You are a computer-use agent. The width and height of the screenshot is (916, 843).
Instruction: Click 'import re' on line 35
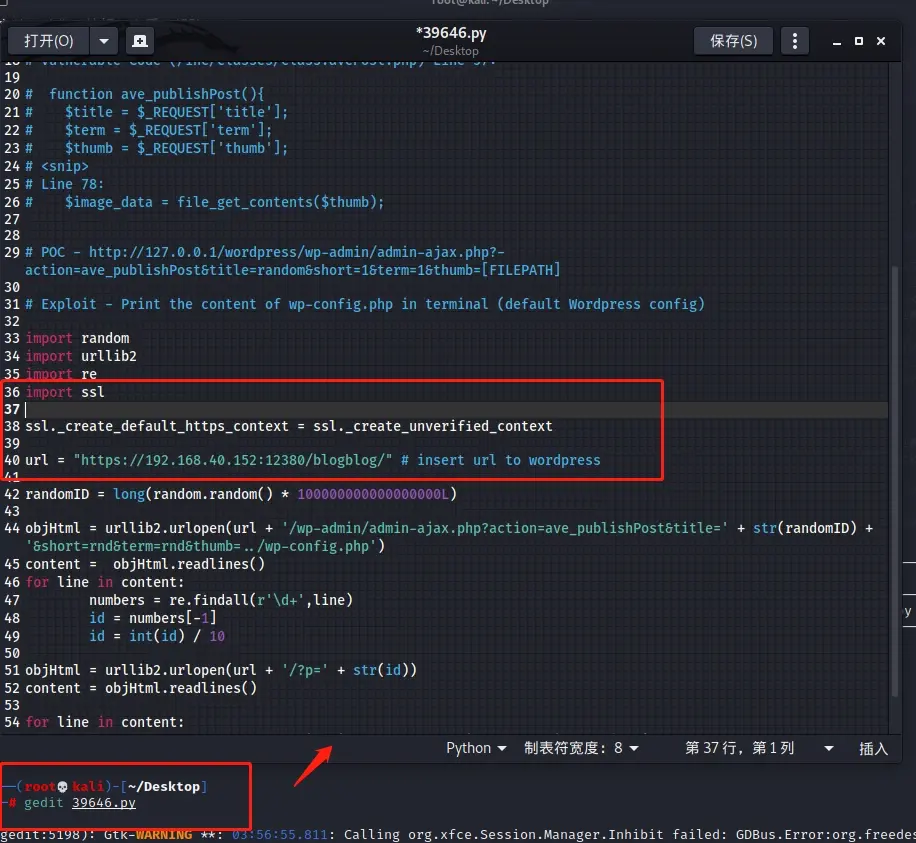(x=61, y=374)
